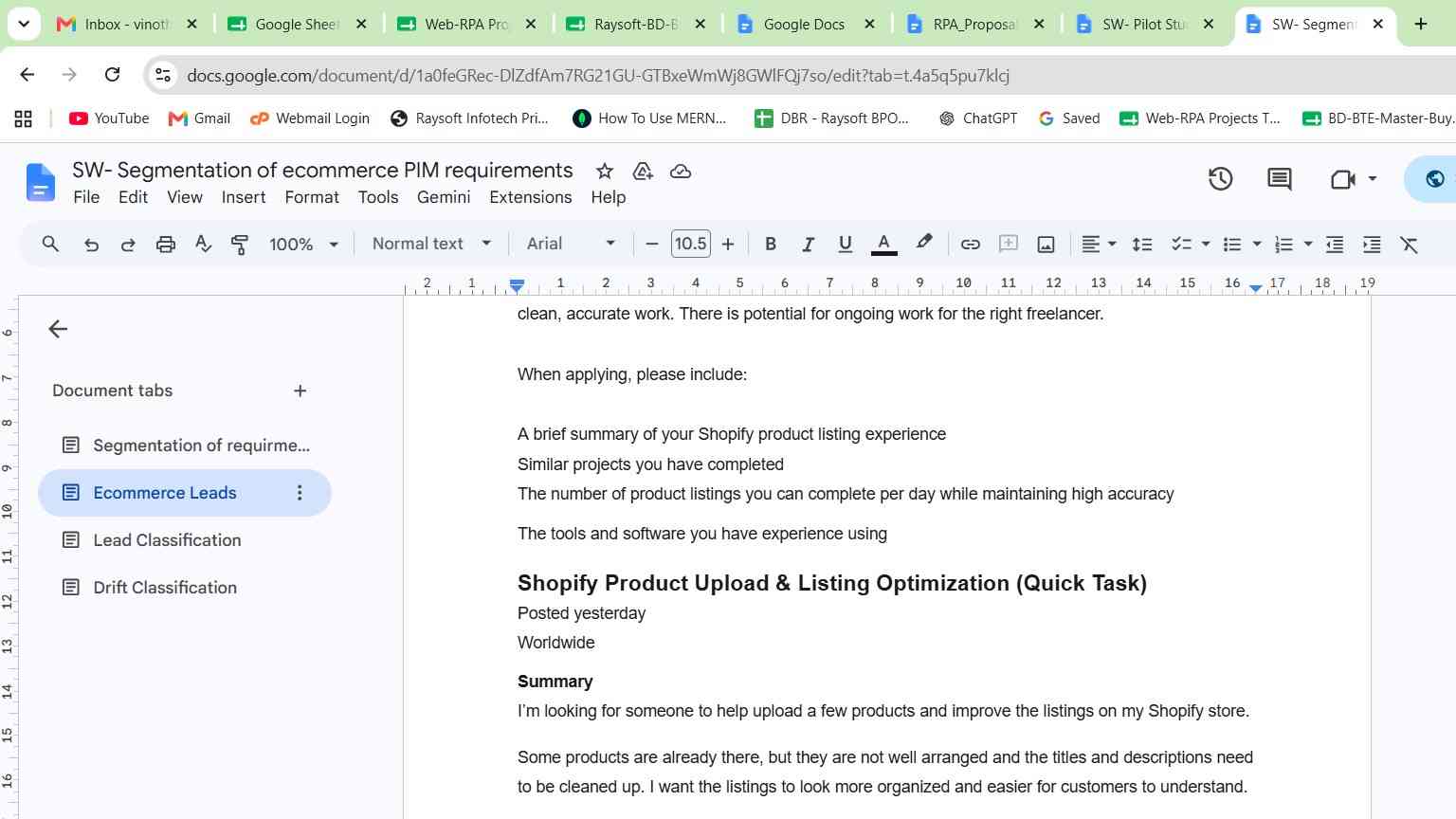Open the comments panel icon

[x=1279, y=179]
